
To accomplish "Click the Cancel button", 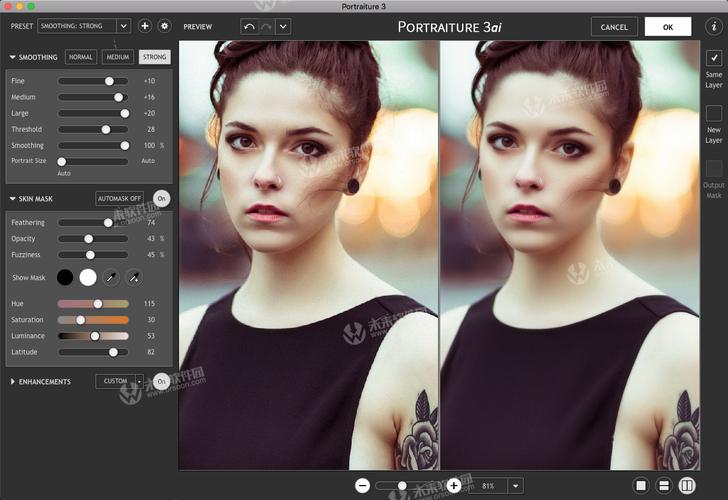I will click(614, 27).
